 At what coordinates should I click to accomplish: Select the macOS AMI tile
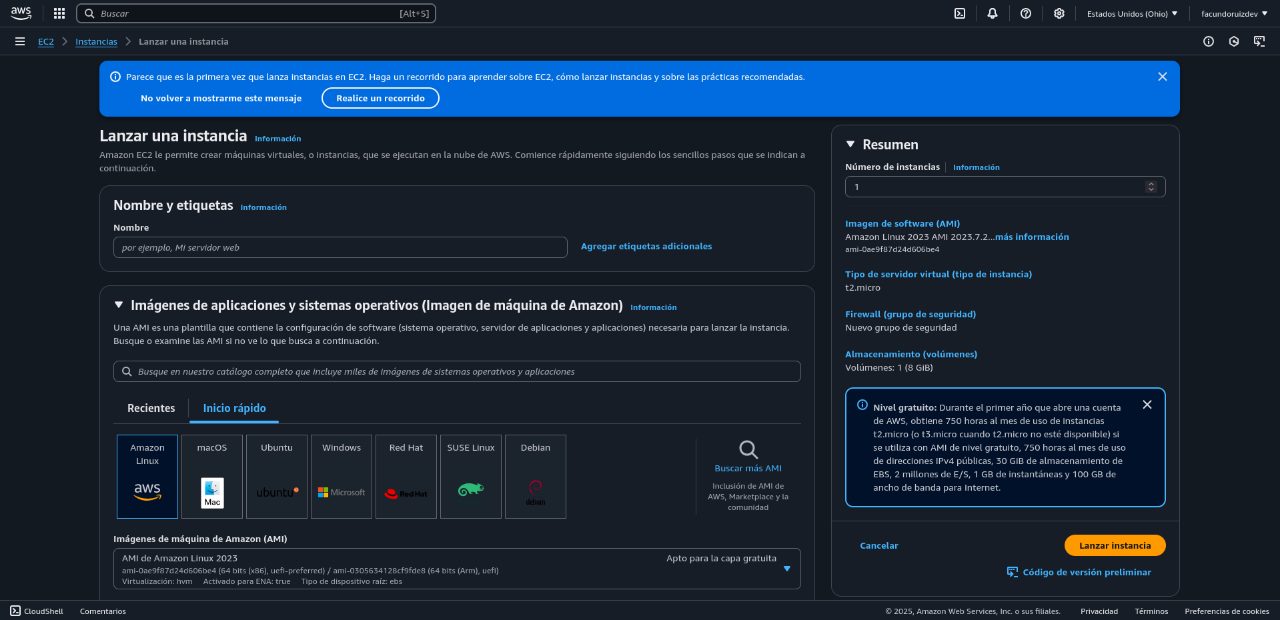212,476
